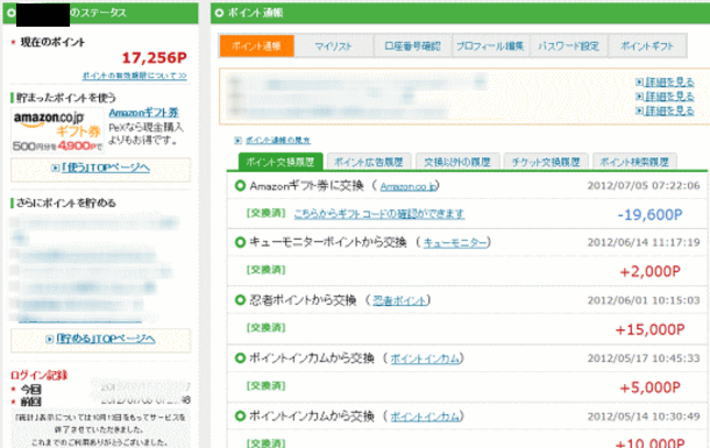This screenshot has width=710, height=448.
Task: Open the チケット交換履歴 tab
Action: (546, 162)
